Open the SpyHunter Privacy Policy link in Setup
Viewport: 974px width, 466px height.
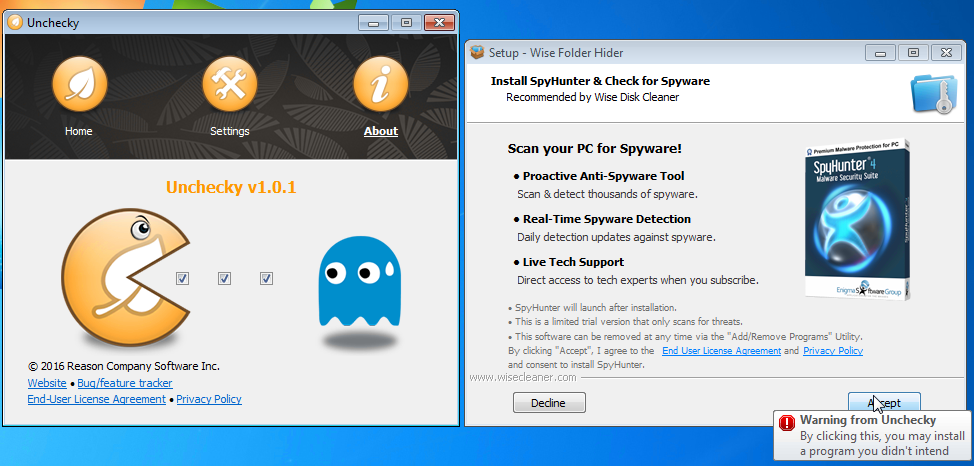833,351
